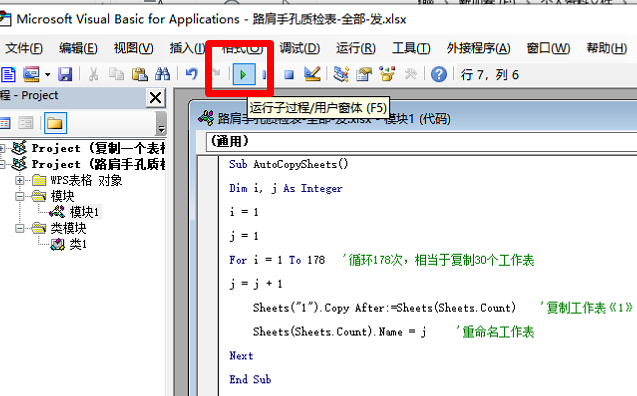The height and width of the screenshot is (396, 637).
Task: Click View Code button in Project panel
Action: [x=5, y=123]
